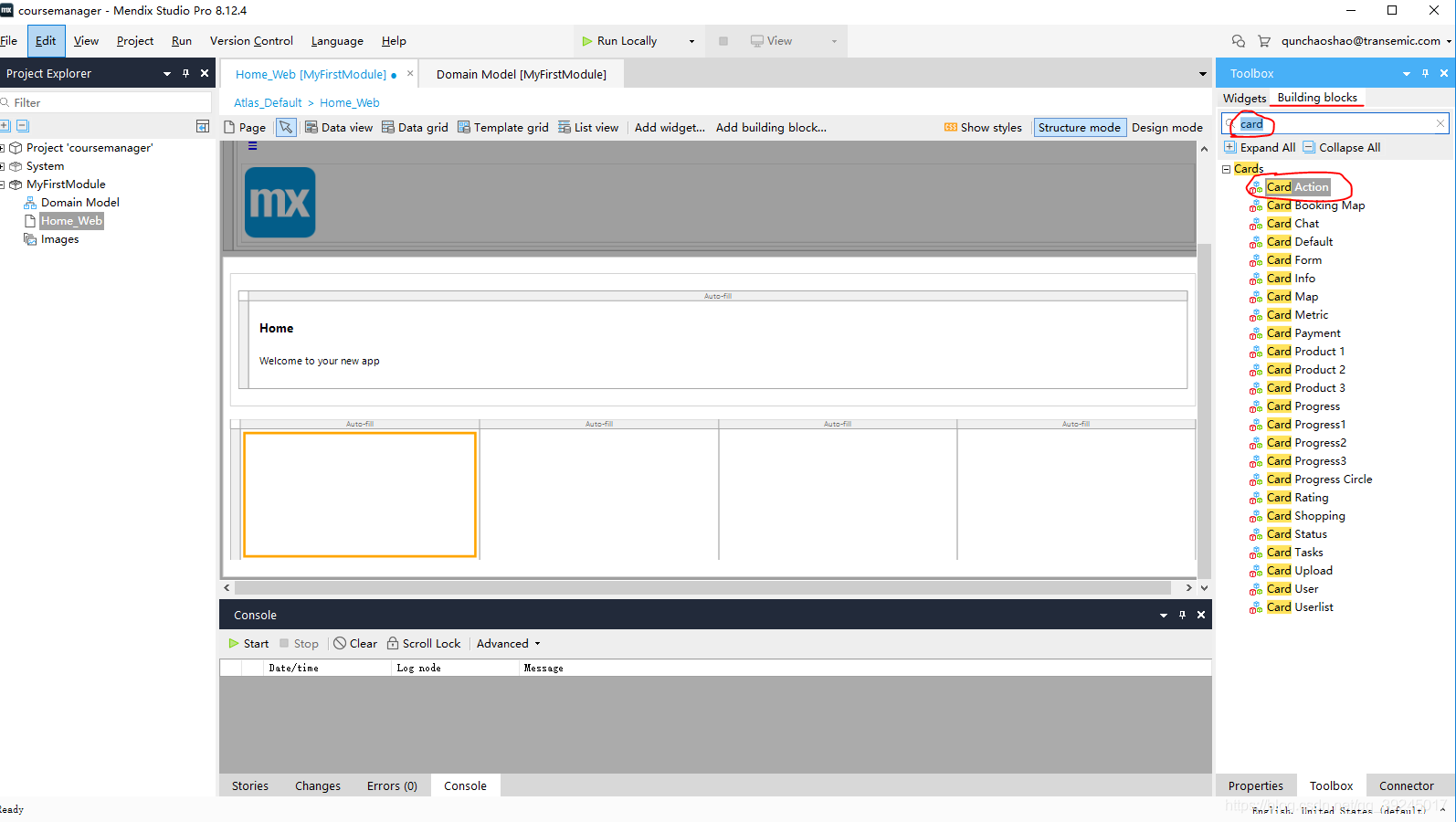
Task: Collapse the Cards category in toolbox
Action: (x=1227, y=169)
